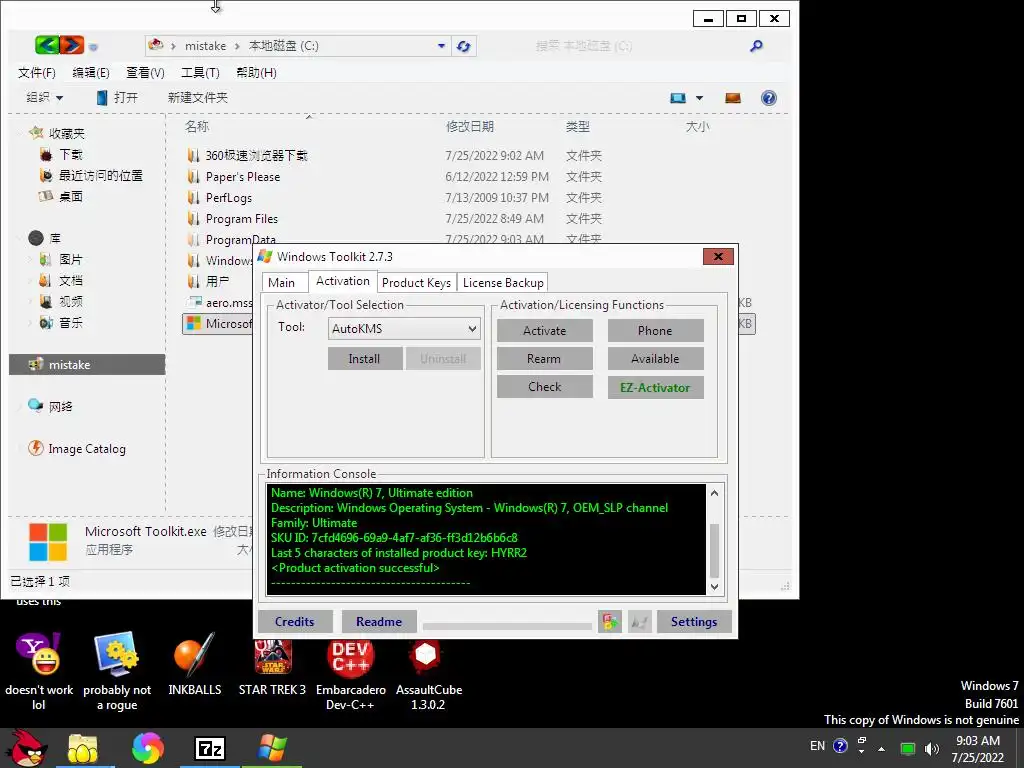This screenshot has width=1024, height=768.
Task: Toggle the preview pane icon in Explorer
Action: click(x=733, y=98)
